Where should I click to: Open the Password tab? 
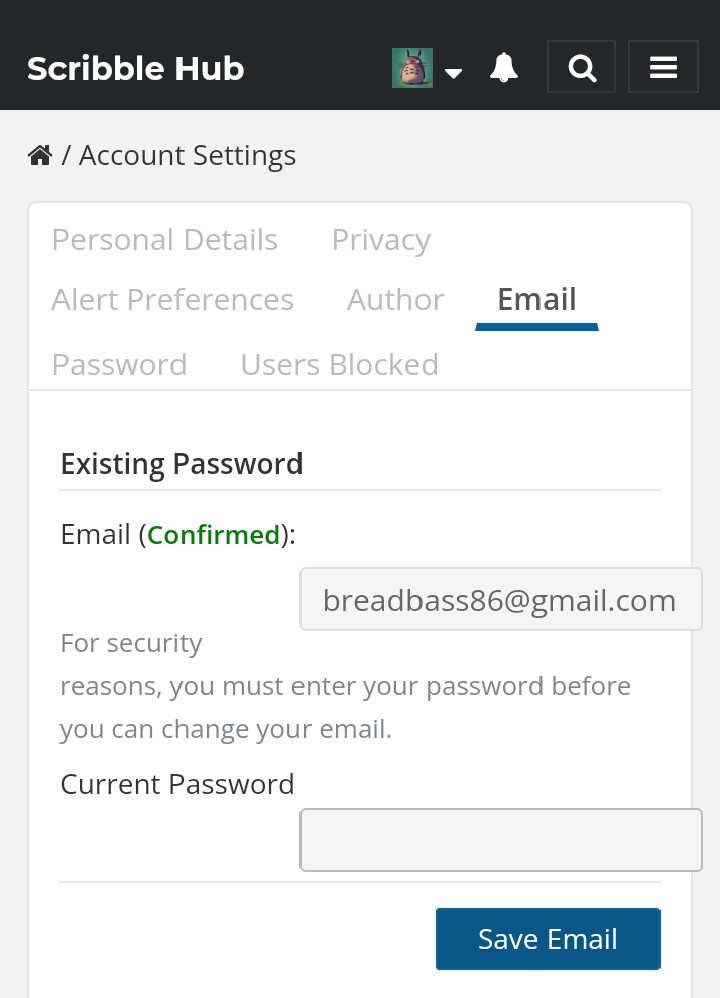tap(119, 364)
